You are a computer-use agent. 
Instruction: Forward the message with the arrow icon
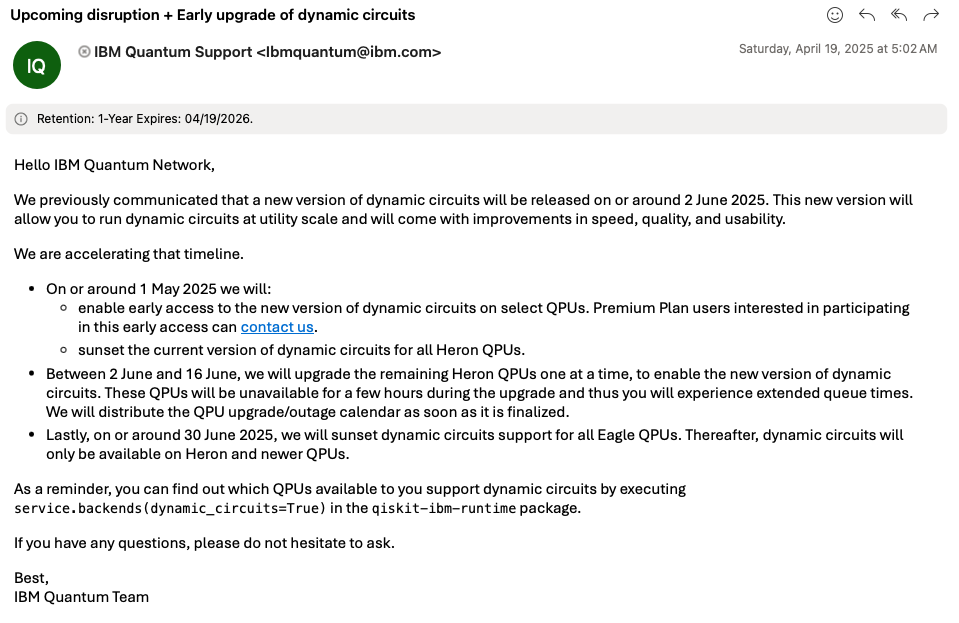point(931,15)
